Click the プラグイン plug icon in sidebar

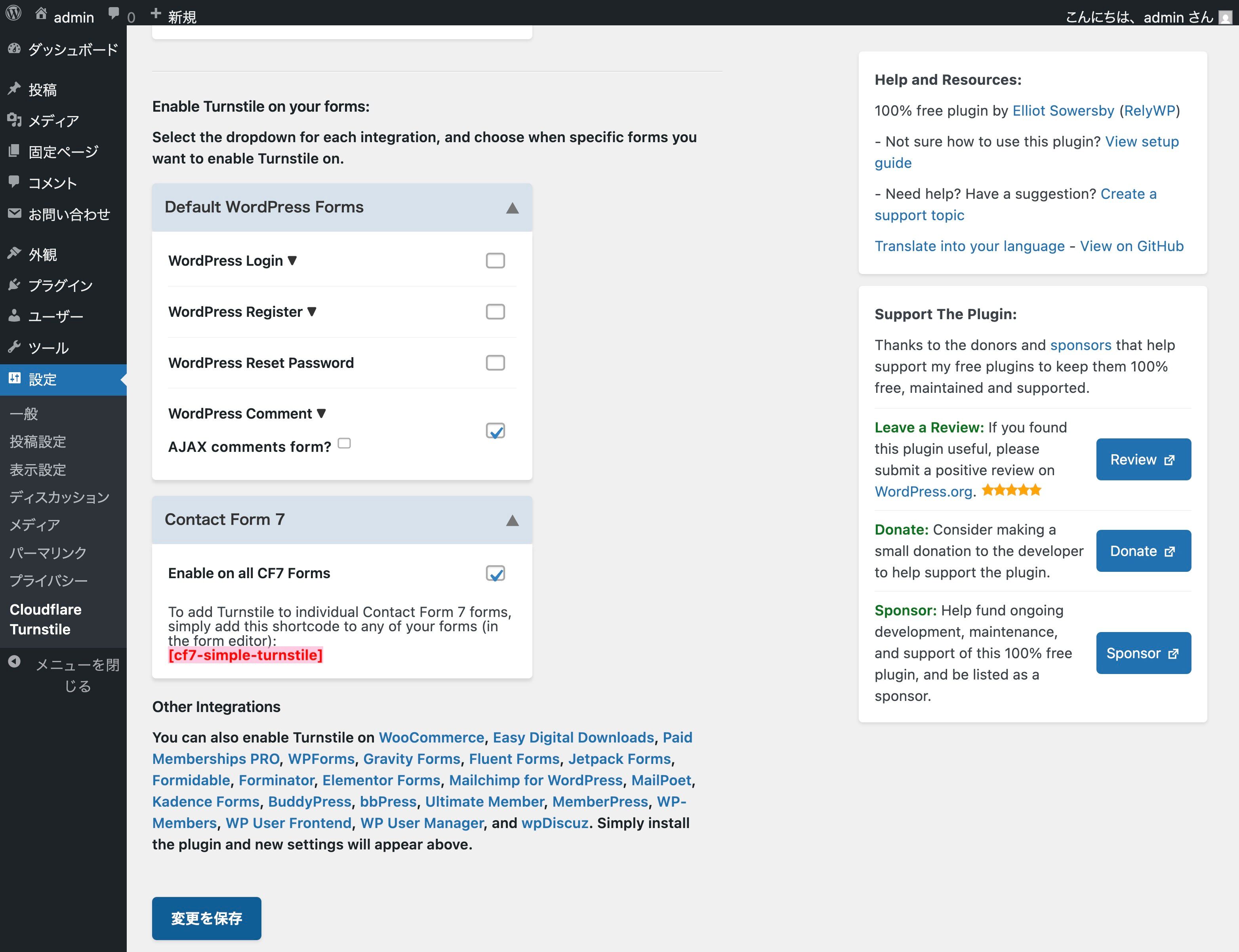[x=14, y=284]
